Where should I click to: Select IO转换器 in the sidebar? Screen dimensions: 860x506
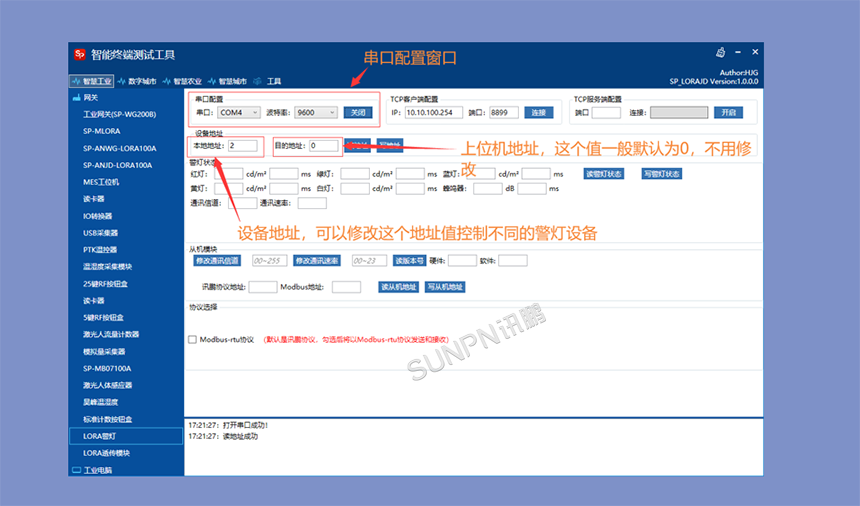(98, 216)
